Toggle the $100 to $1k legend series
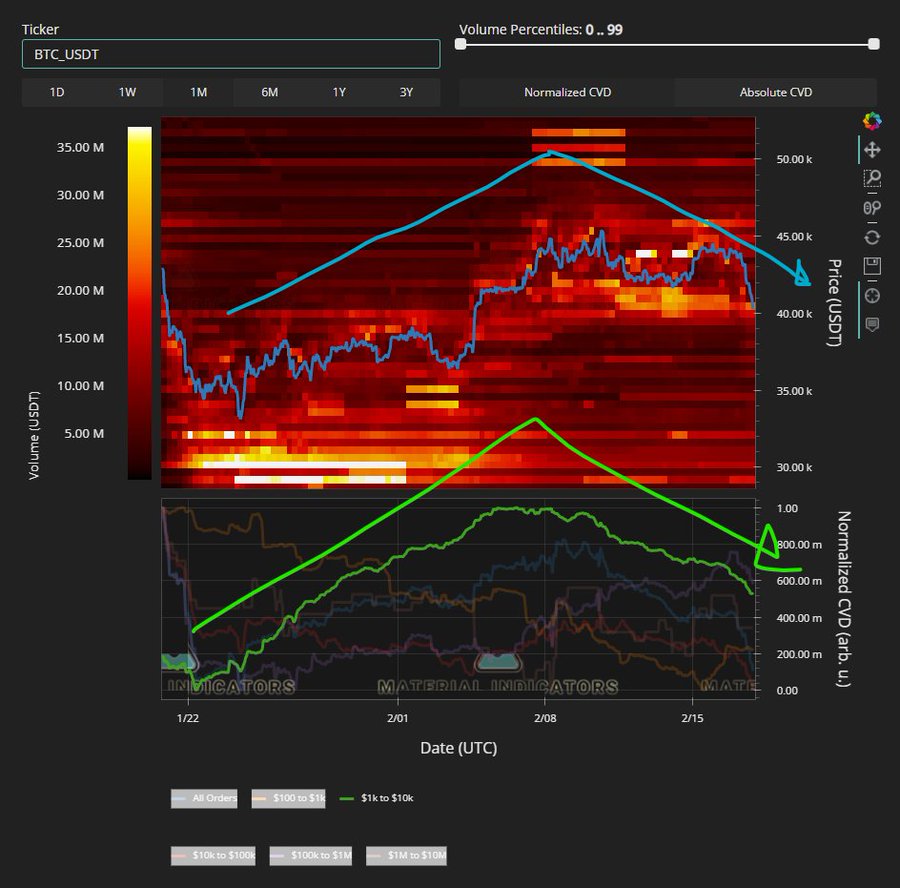The image size is (900, 888). pyautogui.click(x=288, y=798)
